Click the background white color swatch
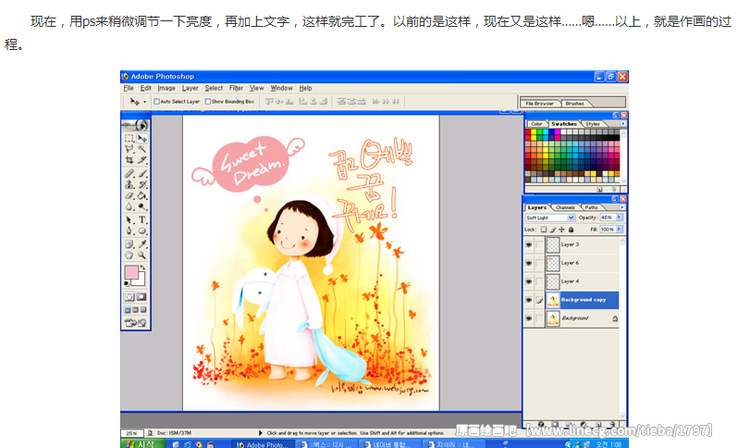The image size is (750, 448). click(x=141, y=281)
